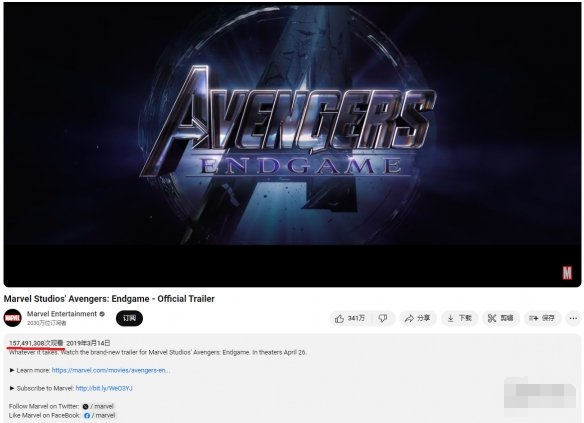Click the save to playlist icon
This screenshot has height=423, width=584.
coord(533,318)
